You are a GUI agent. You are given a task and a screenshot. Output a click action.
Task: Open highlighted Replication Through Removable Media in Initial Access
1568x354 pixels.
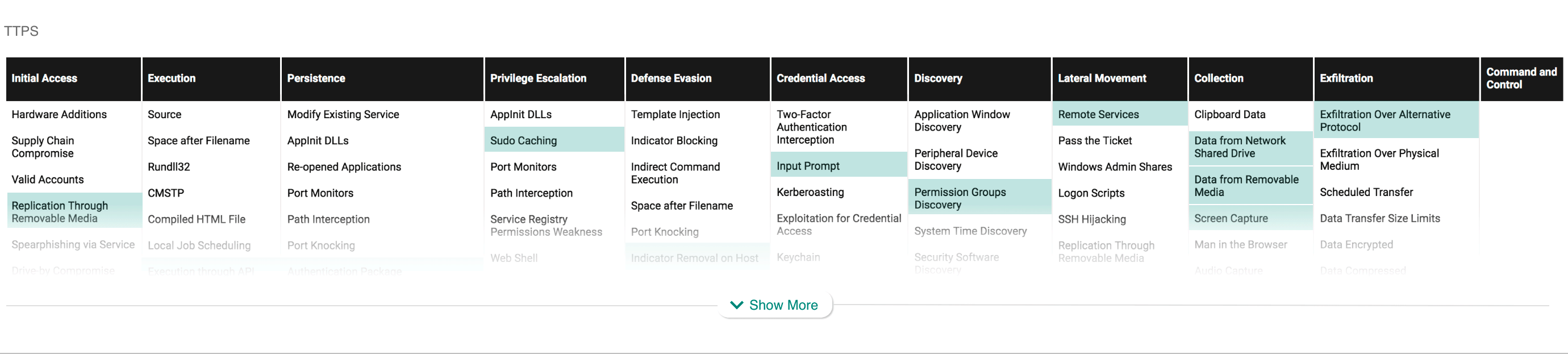(x=74, y=211)
